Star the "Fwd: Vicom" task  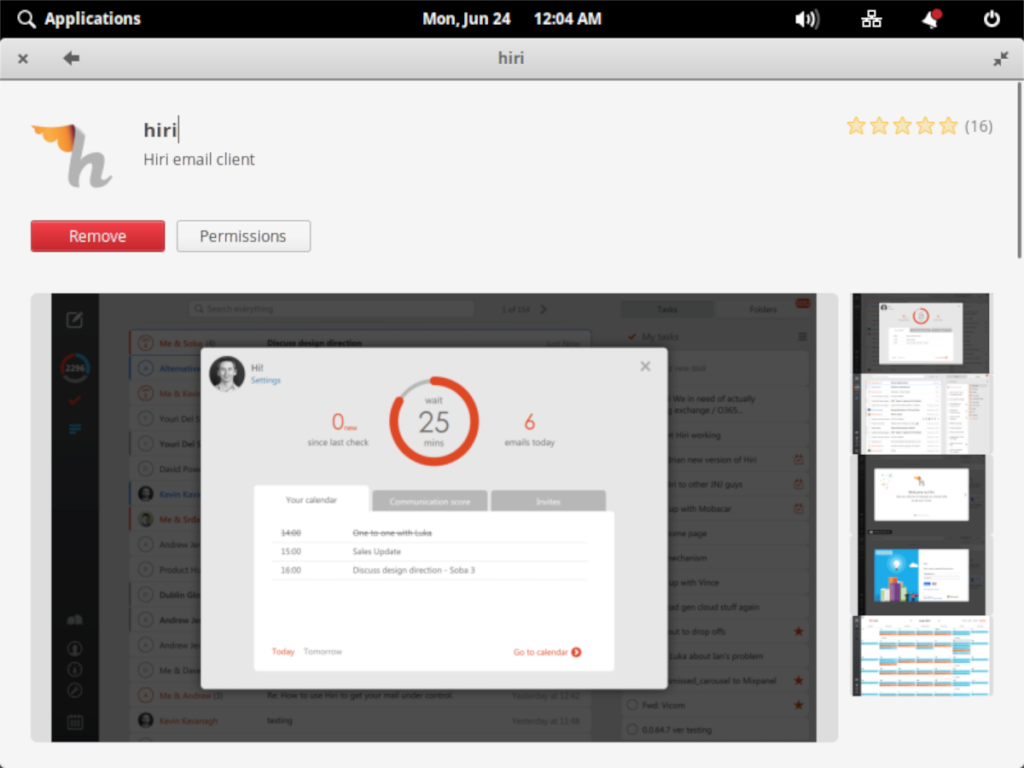(x=799, y=705)
